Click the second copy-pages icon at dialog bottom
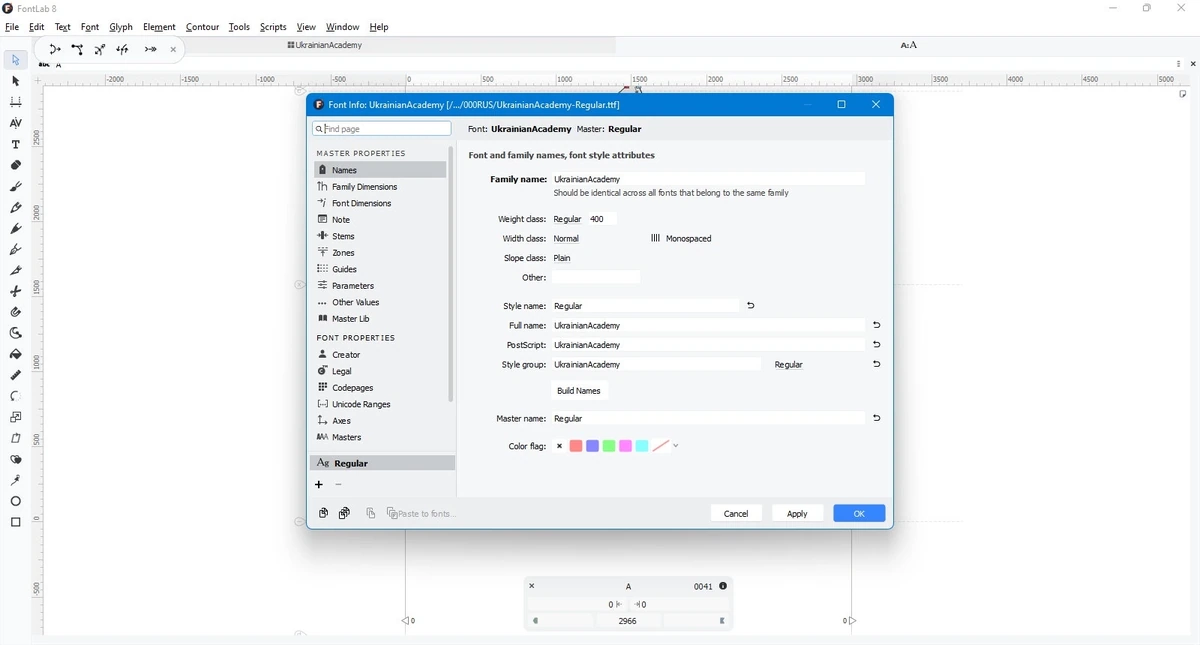The height and width of the screenshot is (645, 1200). coord(344,513)
